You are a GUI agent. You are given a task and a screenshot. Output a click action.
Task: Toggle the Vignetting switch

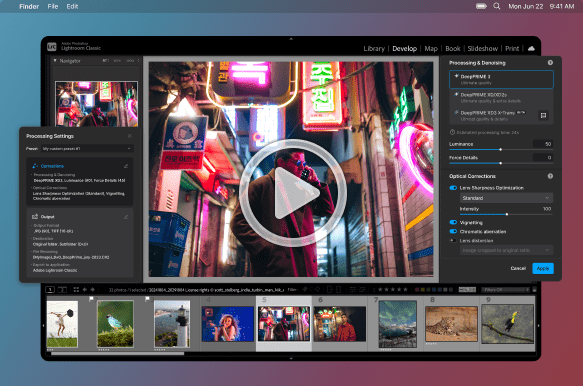click(x=453, y=222)
